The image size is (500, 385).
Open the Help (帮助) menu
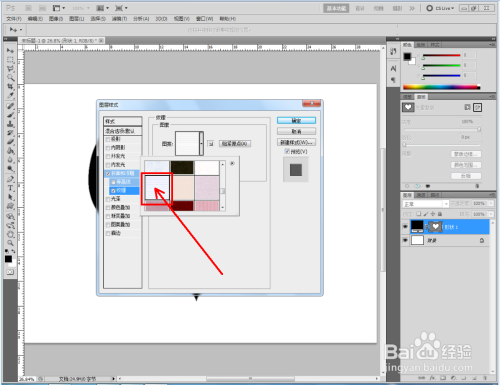pos(228,19)
